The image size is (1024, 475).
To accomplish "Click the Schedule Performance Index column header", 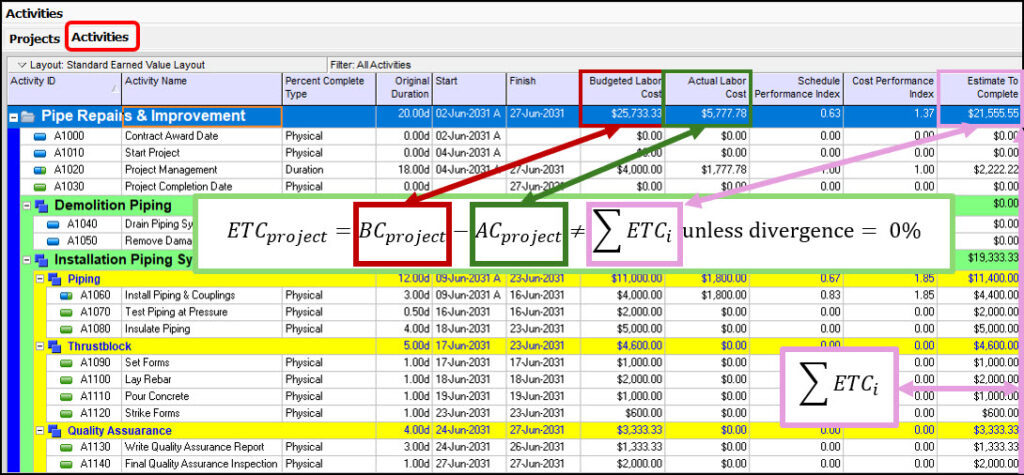I will click(x=797, y=89).
